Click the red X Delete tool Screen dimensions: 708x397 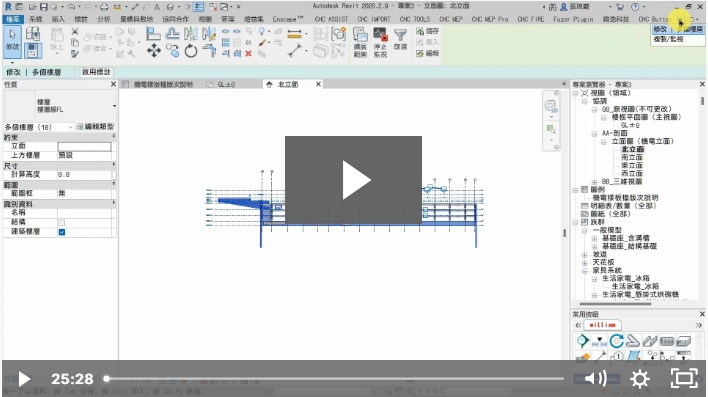tap(248, 54)
